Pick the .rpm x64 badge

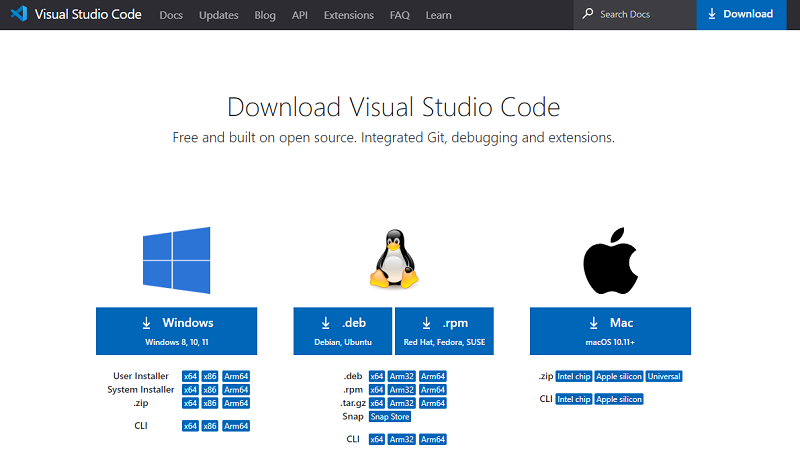tap(377, 390)
